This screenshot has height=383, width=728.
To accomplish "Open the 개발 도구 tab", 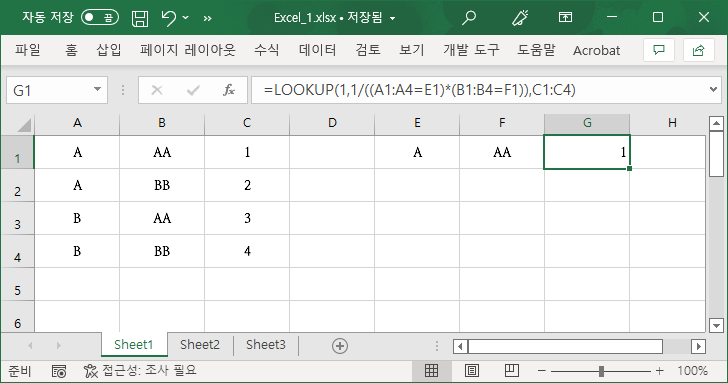I will pos(471,50).
